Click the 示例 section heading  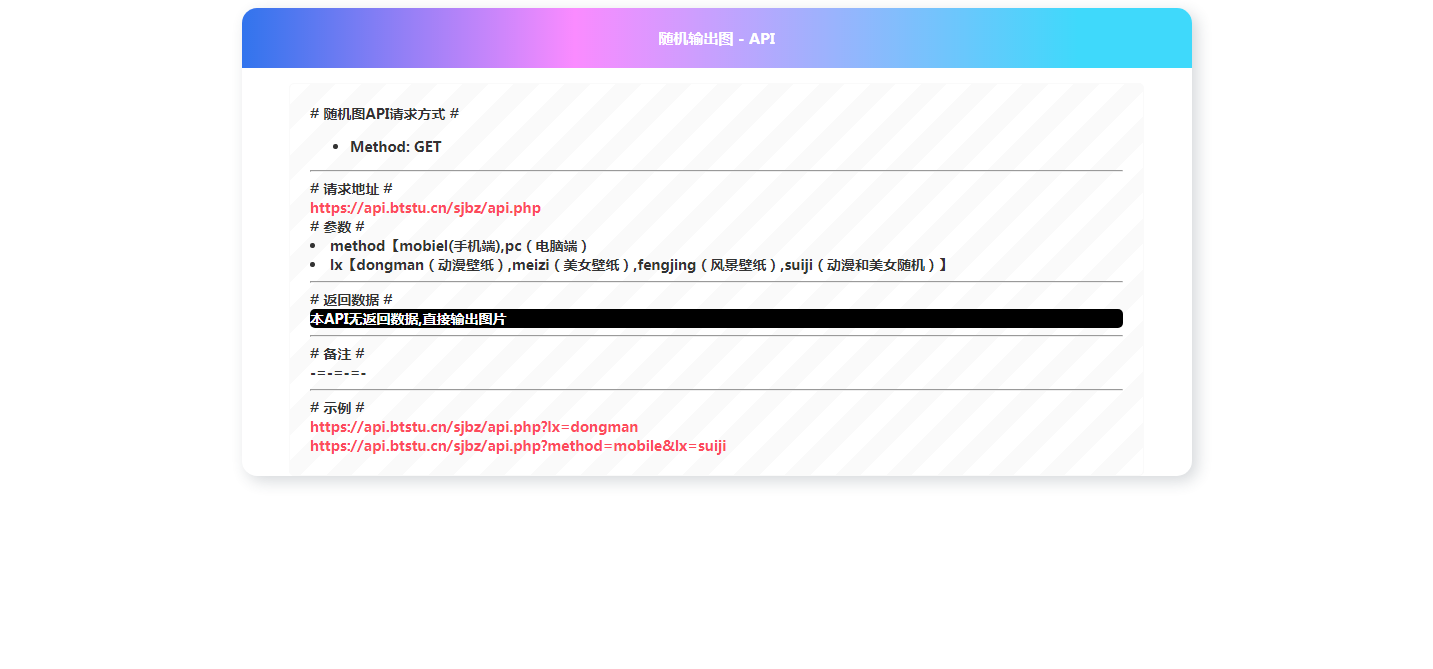pos(337,408)
